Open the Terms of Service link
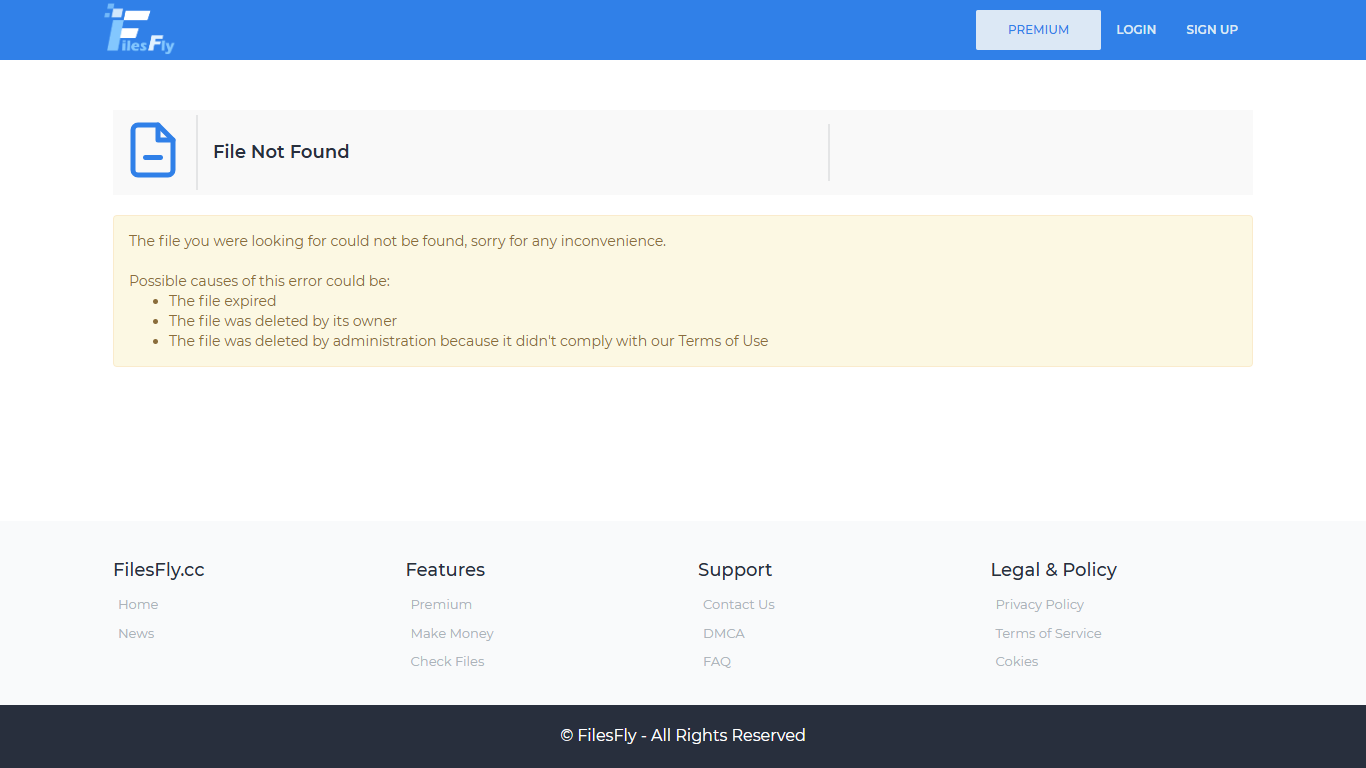The height and width of the screenshot is (768, 1366). coord(1048,634)
